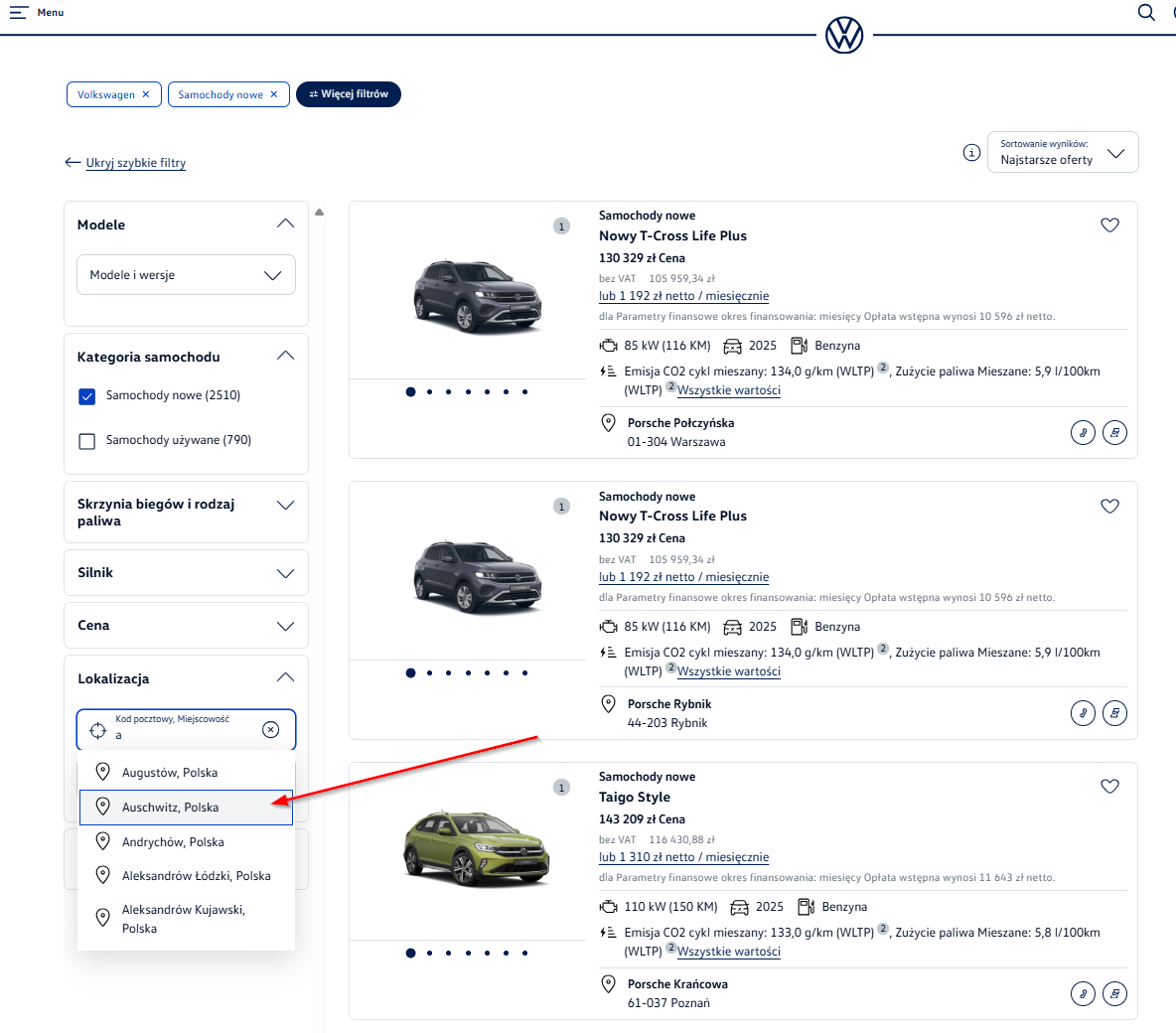Image resolution: width=1176 pixels, height=1033 pixels.
Task: Select Auschwitz, Polska suggestion
Action: [x=186, y=808]
